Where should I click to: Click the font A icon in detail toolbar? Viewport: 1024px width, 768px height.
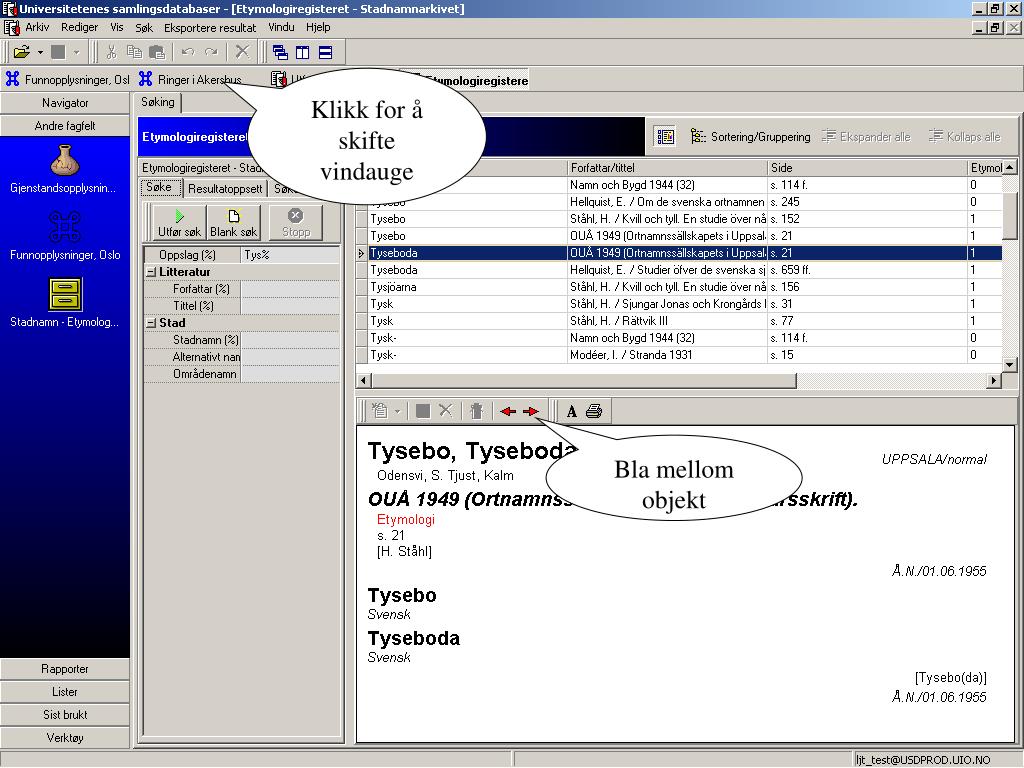coord(572,411)
